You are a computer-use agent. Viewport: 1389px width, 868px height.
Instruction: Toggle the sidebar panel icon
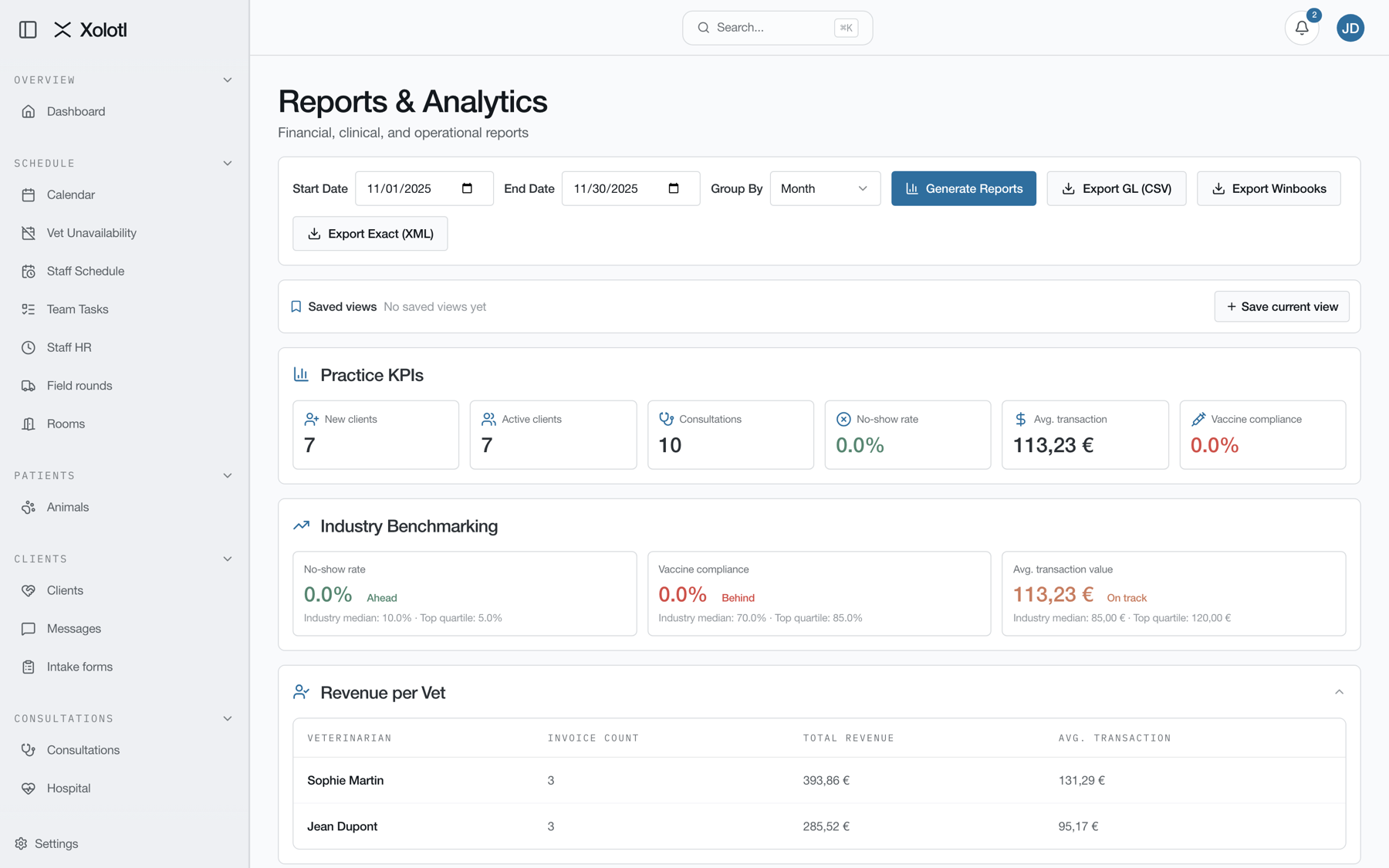click(28, 29)
